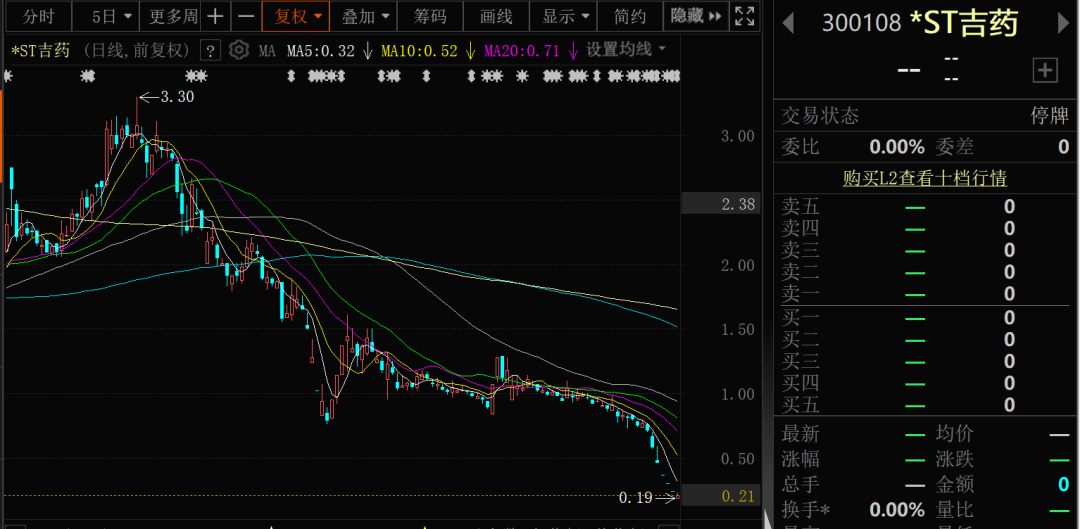Switch to the 分时 tab

tap(39, 16)
